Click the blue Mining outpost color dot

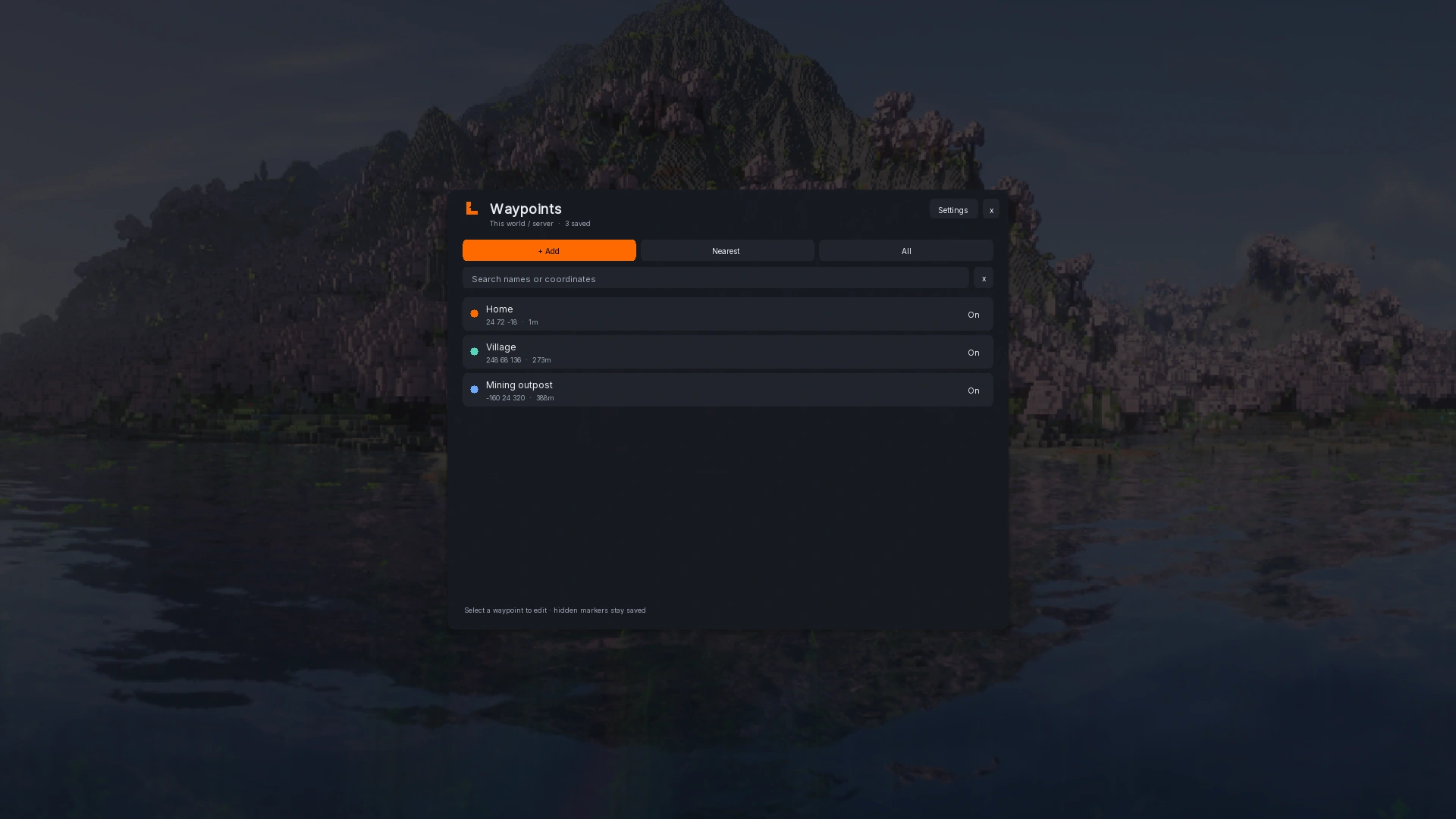[474, 390]
